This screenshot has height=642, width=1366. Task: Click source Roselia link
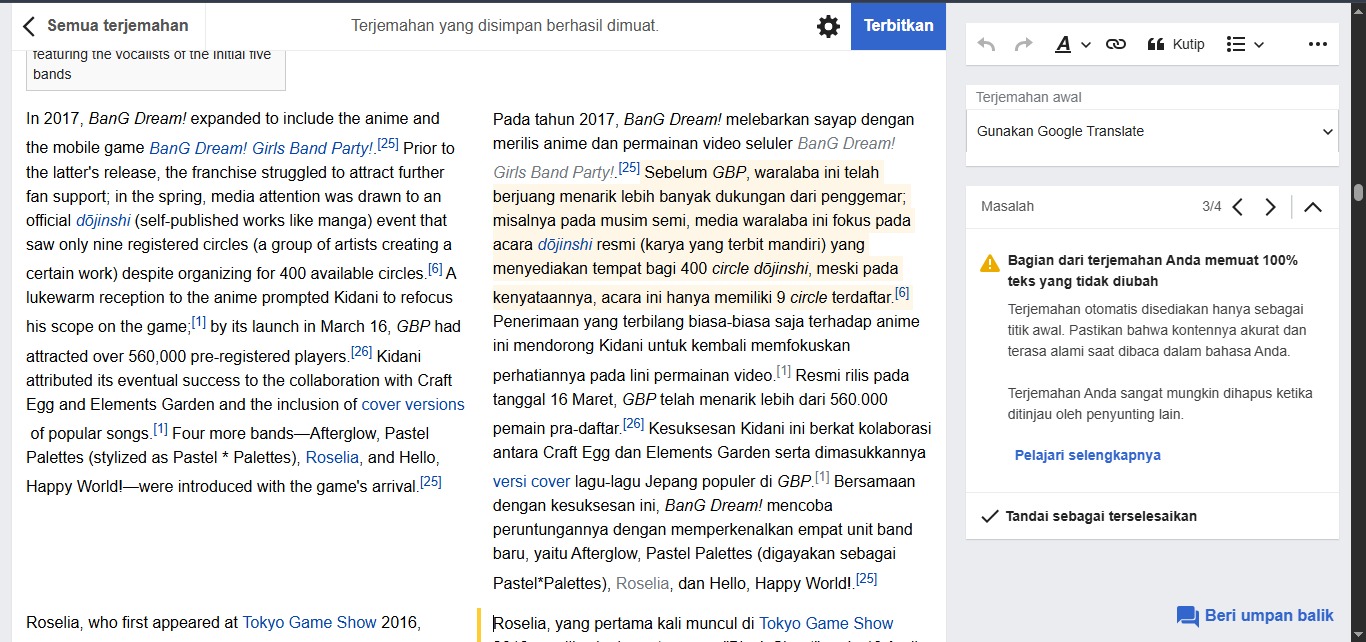pos(332,457)
